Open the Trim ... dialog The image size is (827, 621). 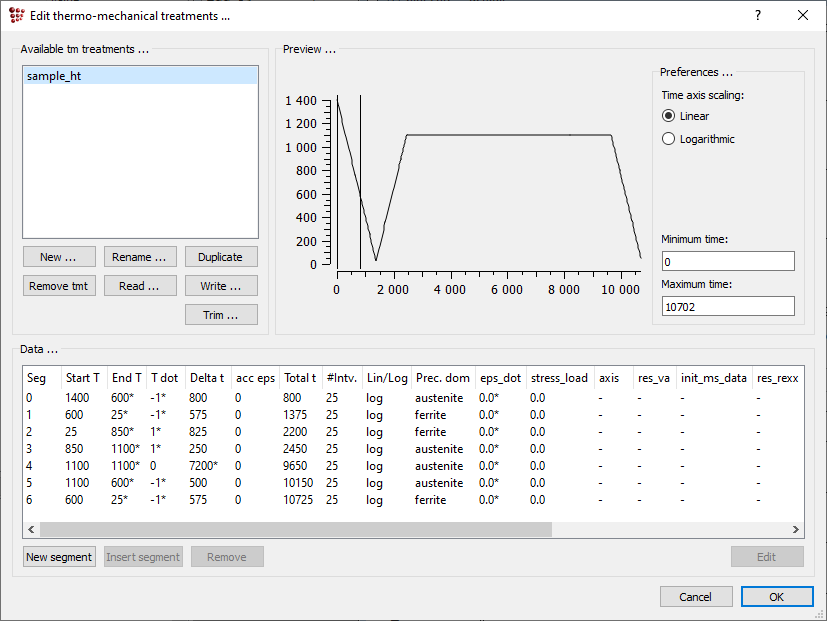220,315
